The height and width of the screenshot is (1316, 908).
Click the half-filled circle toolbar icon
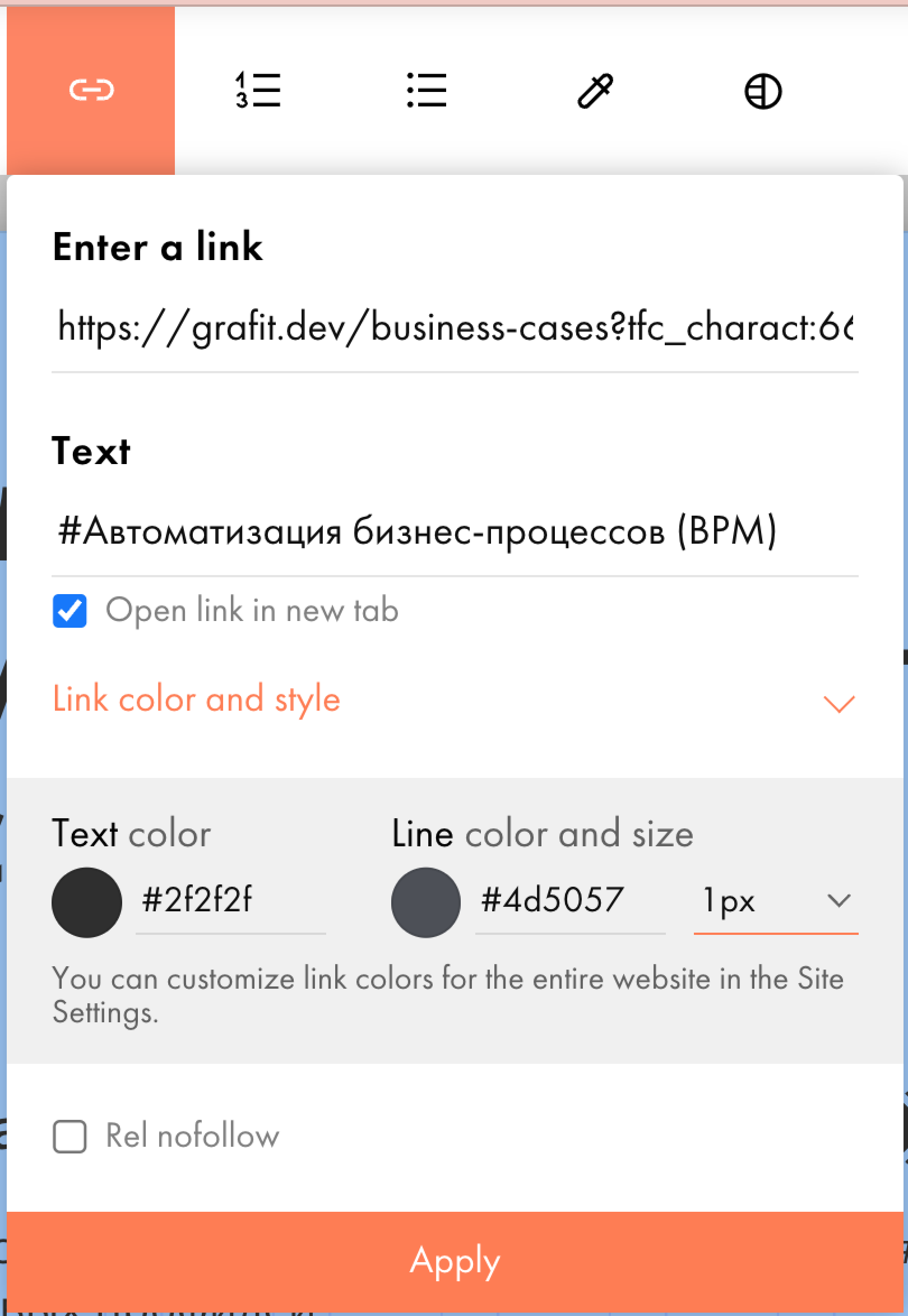pyautogui.click(x=762, y=91)
